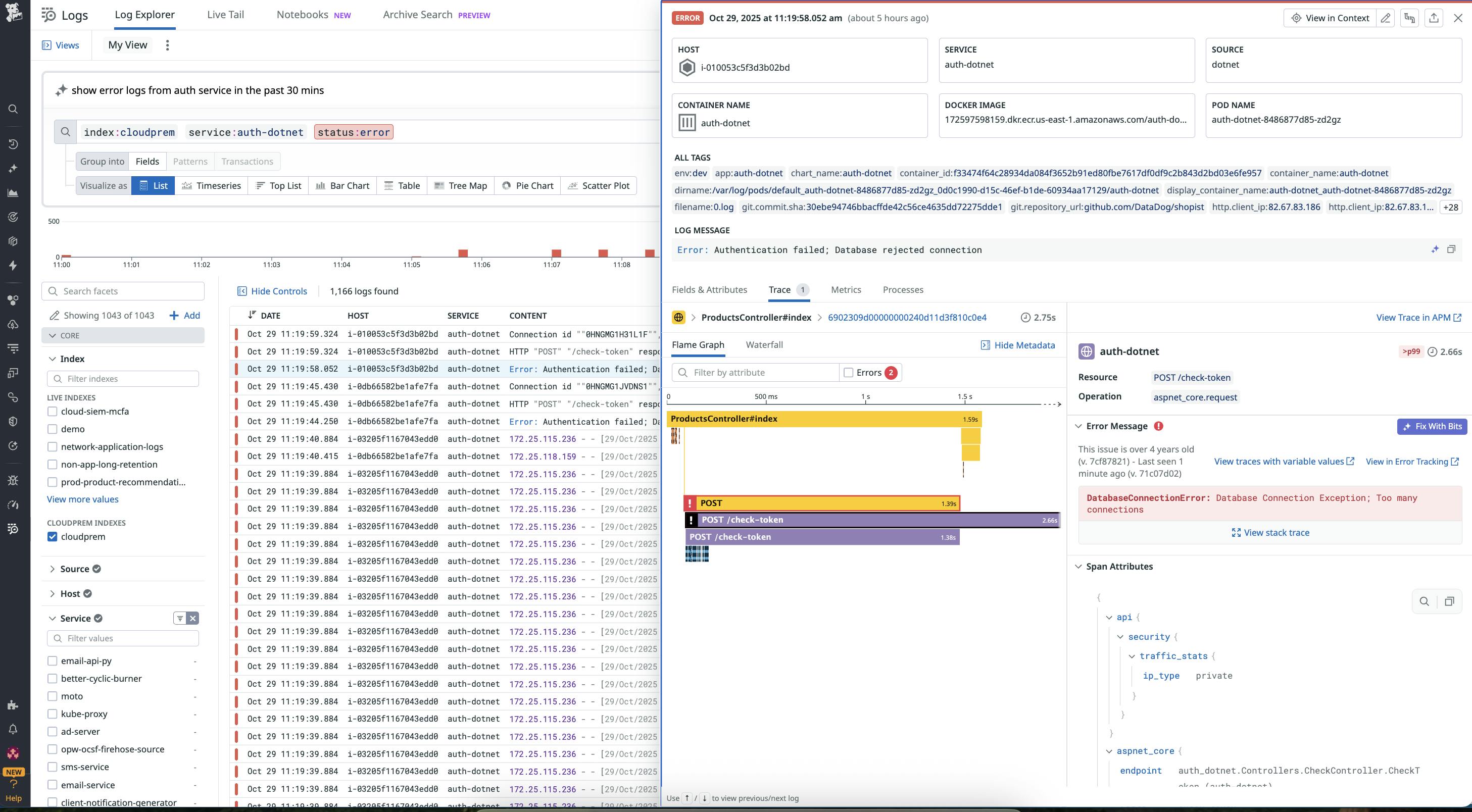
Task: Collapse the security attribute node
Action: click(x=1120, y=637)
